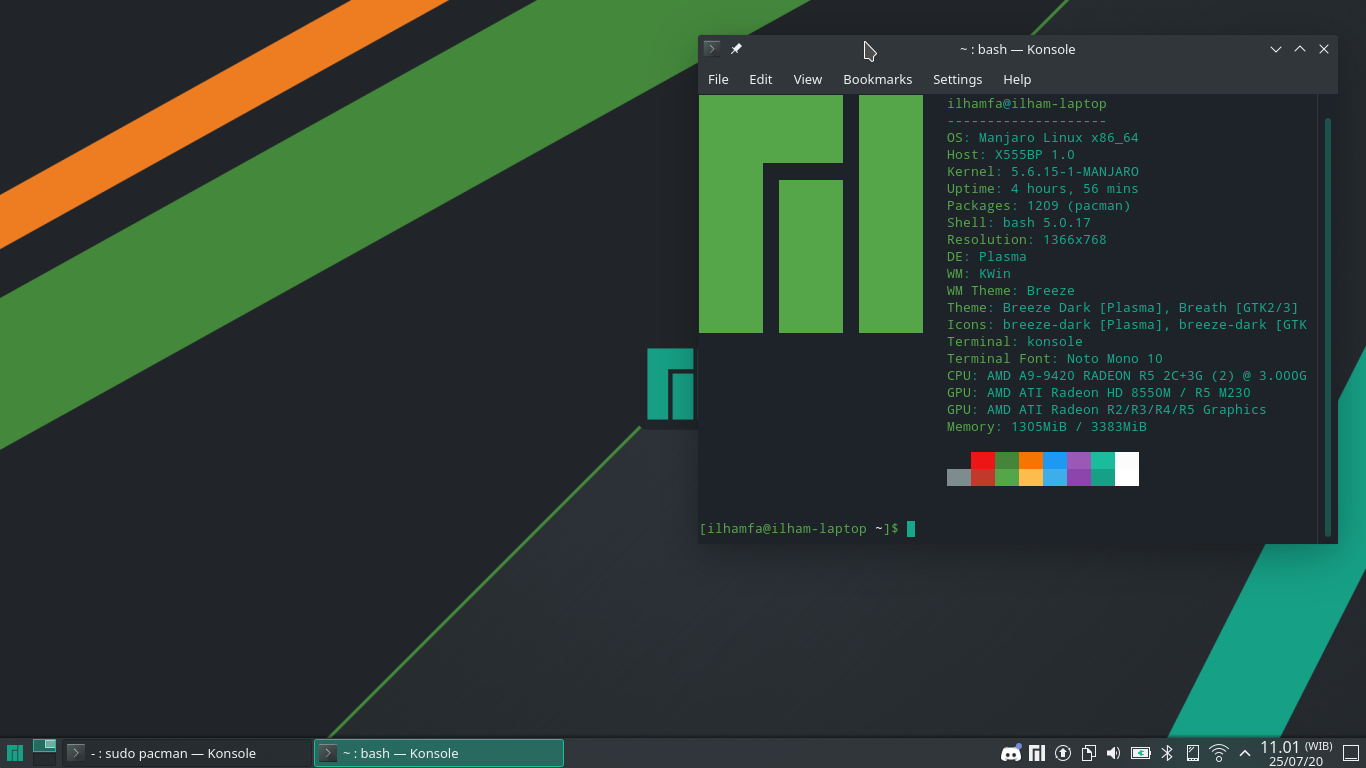Click 'GPU: AMD ATI Radeon R2/R3/R4/R5 Graphics' line
The height and width of the screenshot is (768, 1366).
[1107, 409]
